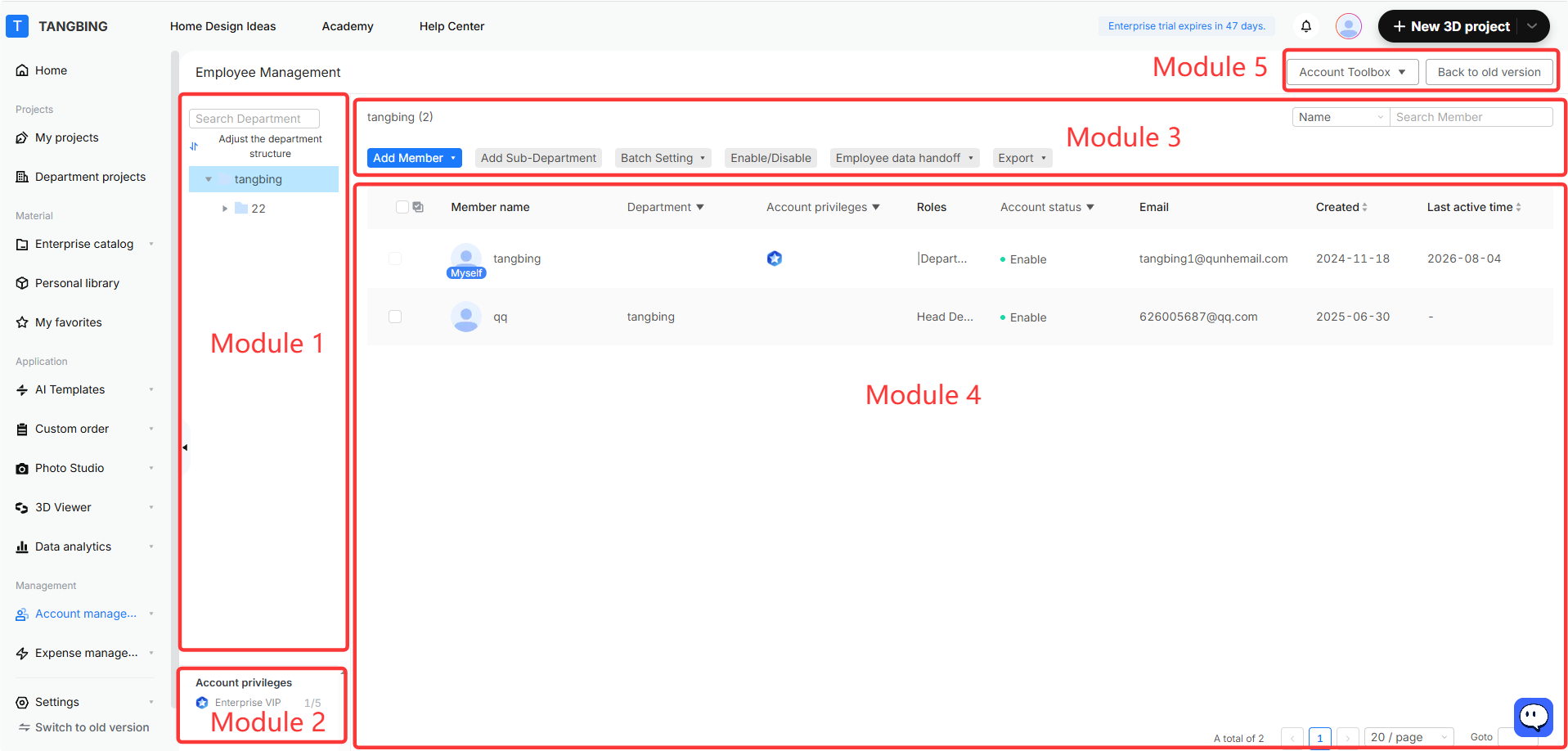This screenshot has height=751, width=1568.
Task: Click the Home sidebar icon
Action: (22, 70)
